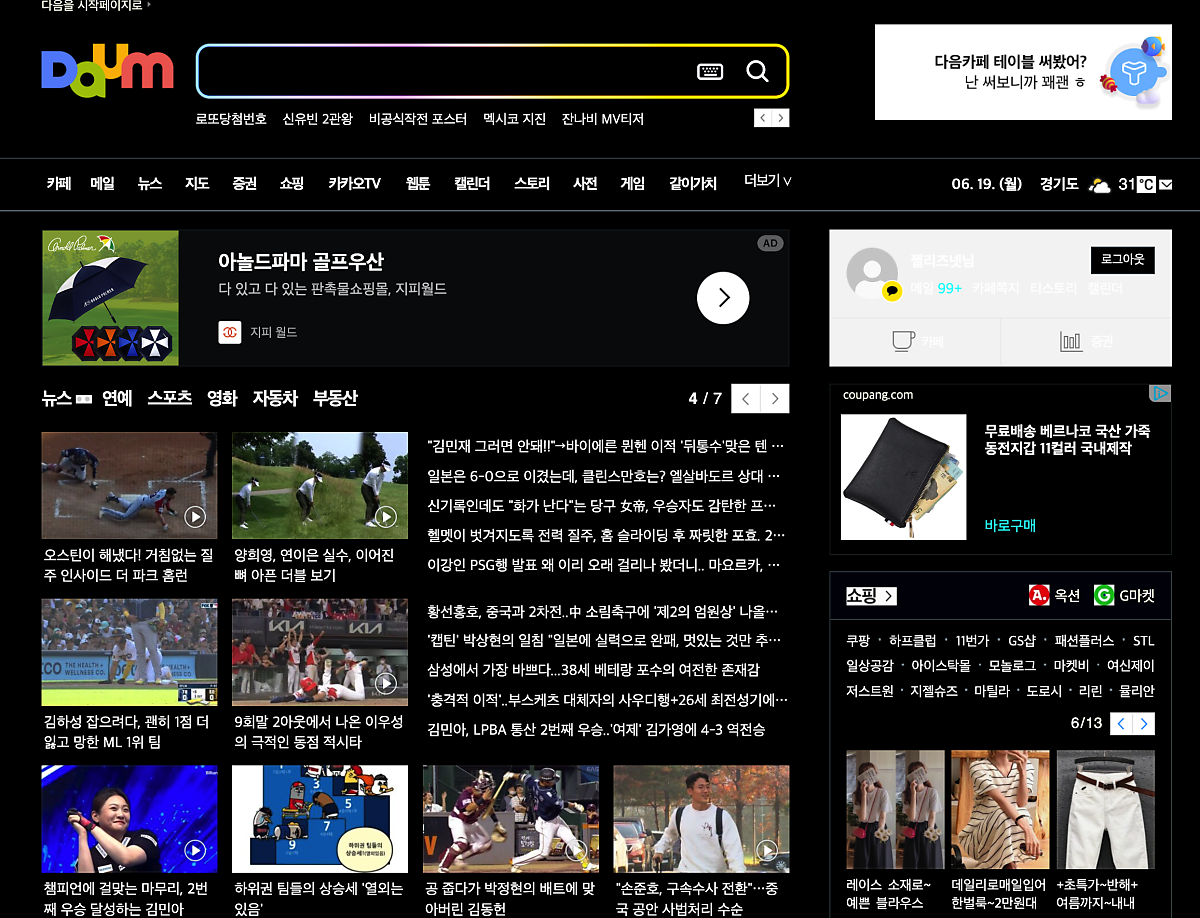Open the cafe cup icon in profile box
Screen dimensions: 1200x918
(903, 341)
